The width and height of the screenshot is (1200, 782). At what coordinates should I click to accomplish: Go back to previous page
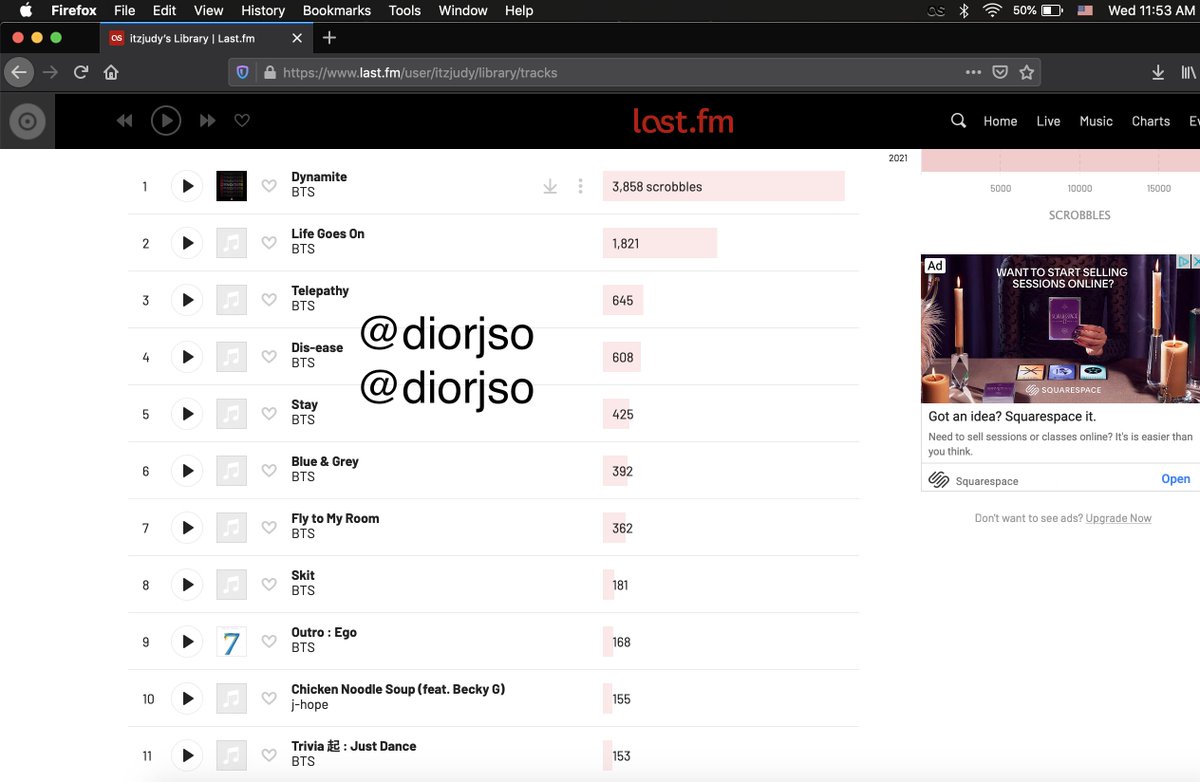19,72
